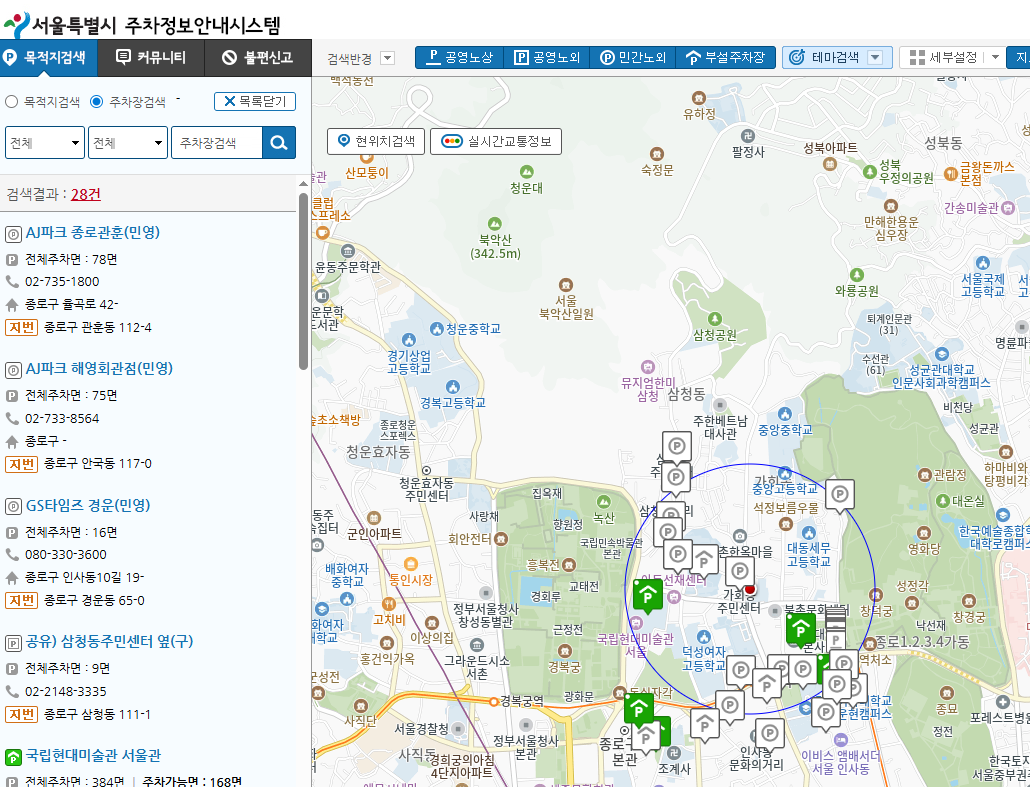Screen dimensions: 1030x787
Task: Click phone number 02-733-8564
Action: [x=62, y=418]
